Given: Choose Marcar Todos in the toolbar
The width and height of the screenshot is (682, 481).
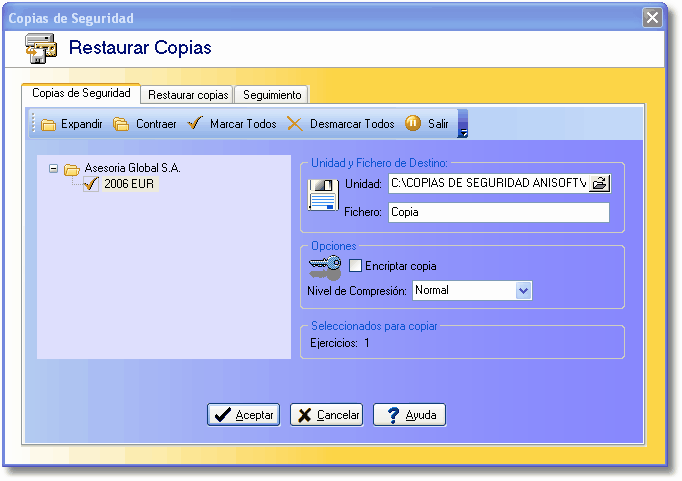Looking at the screenshot, I should click(243, 124).
